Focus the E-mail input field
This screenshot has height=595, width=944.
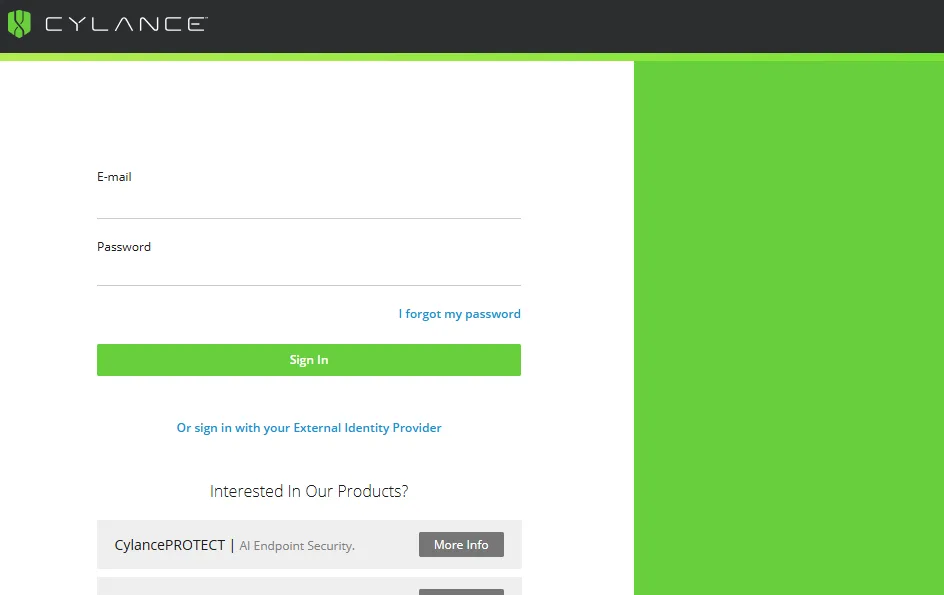click(x=309, y=204)
